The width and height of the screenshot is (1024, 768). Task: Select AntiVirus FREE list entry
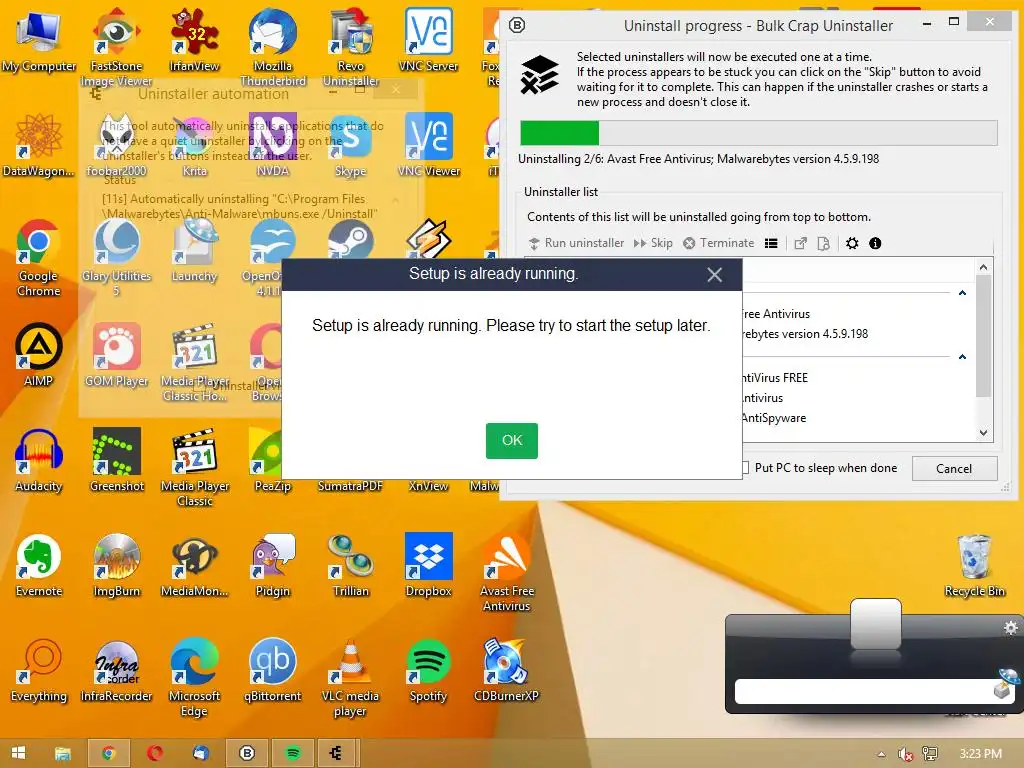(x=775, y=378)
